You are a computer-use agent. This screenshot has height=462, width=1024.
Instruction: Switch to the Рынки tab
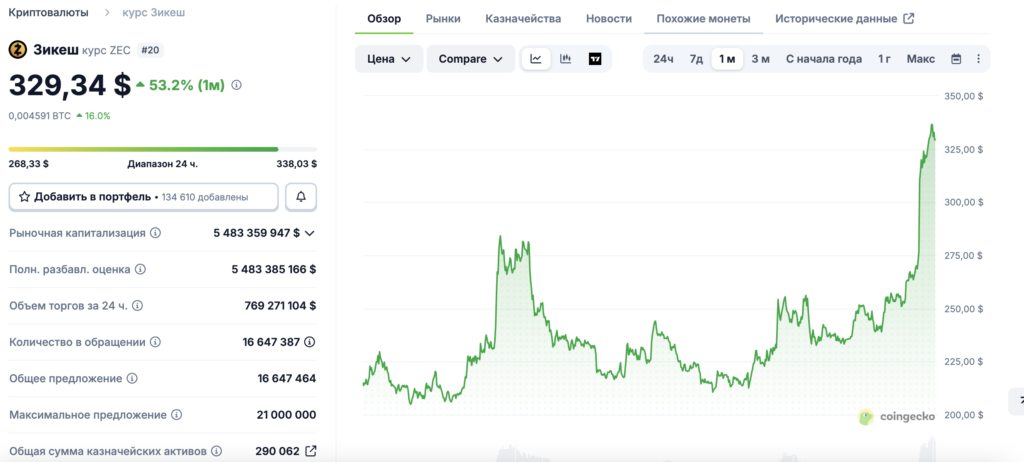click(442, 18)
